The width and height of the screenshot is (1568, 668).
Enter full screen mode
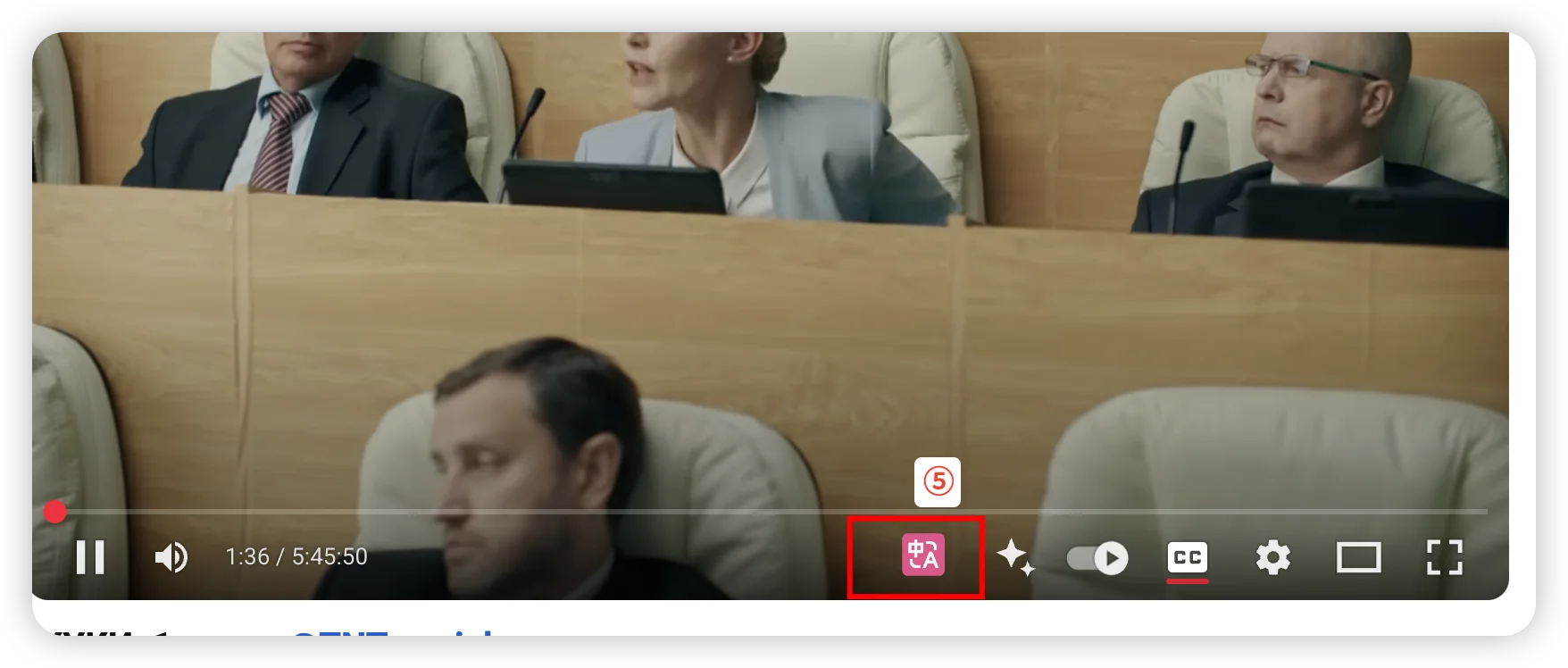point(1444,557)
